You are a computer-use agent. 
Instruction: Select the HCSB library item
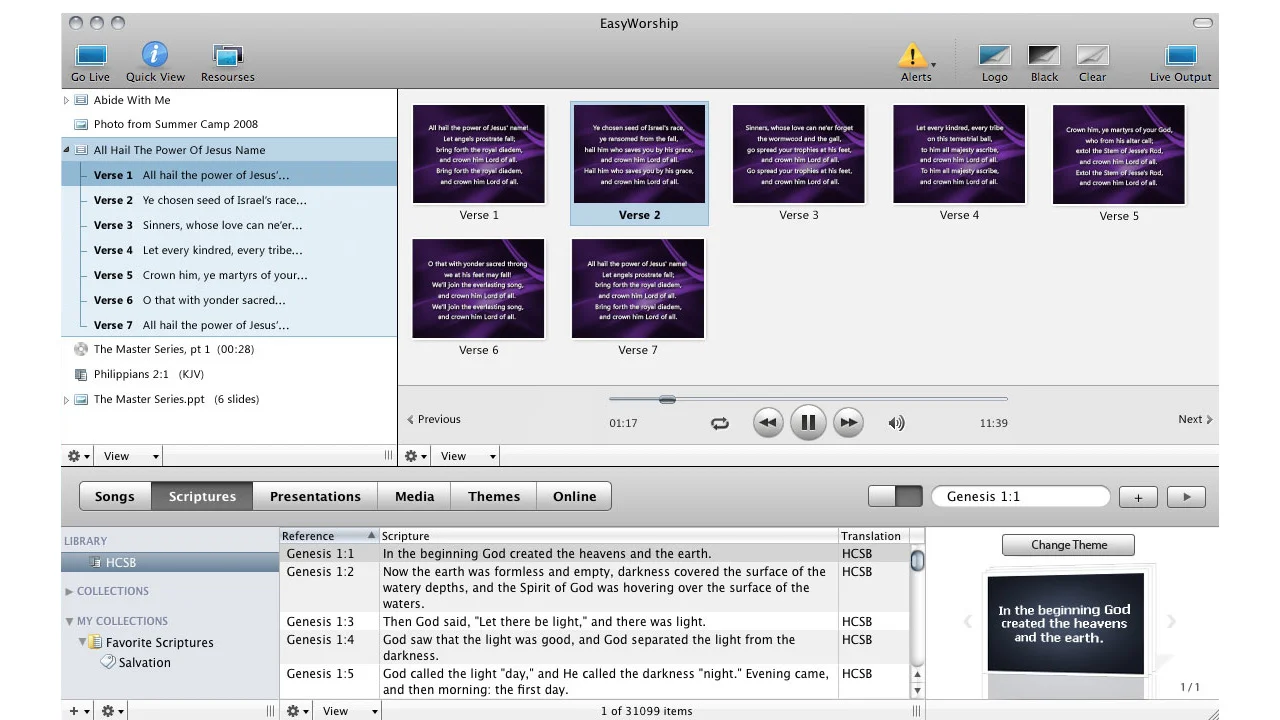tap(170, 562)
